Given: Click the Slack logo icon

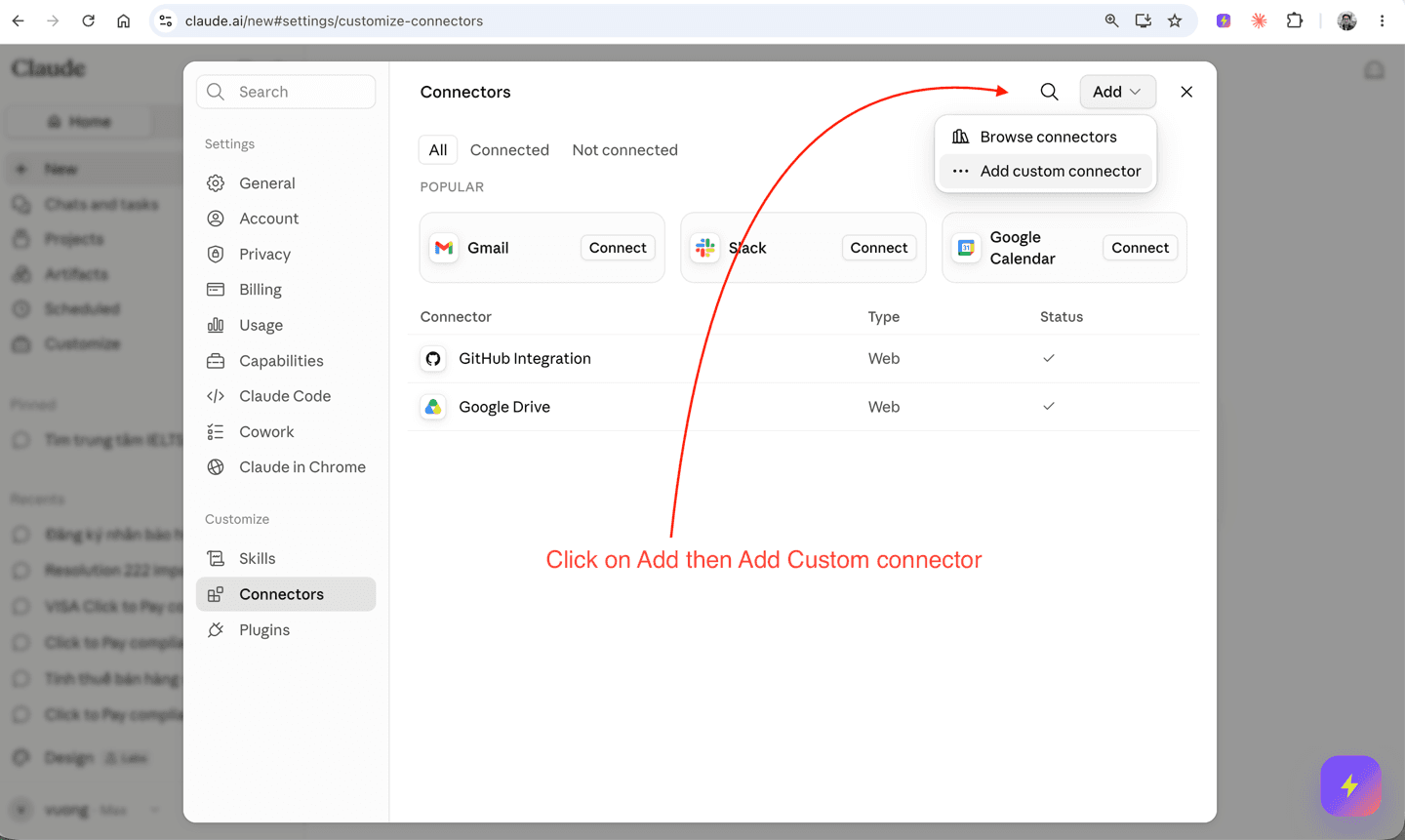Looking at the screenshot, I should point(704,248).
